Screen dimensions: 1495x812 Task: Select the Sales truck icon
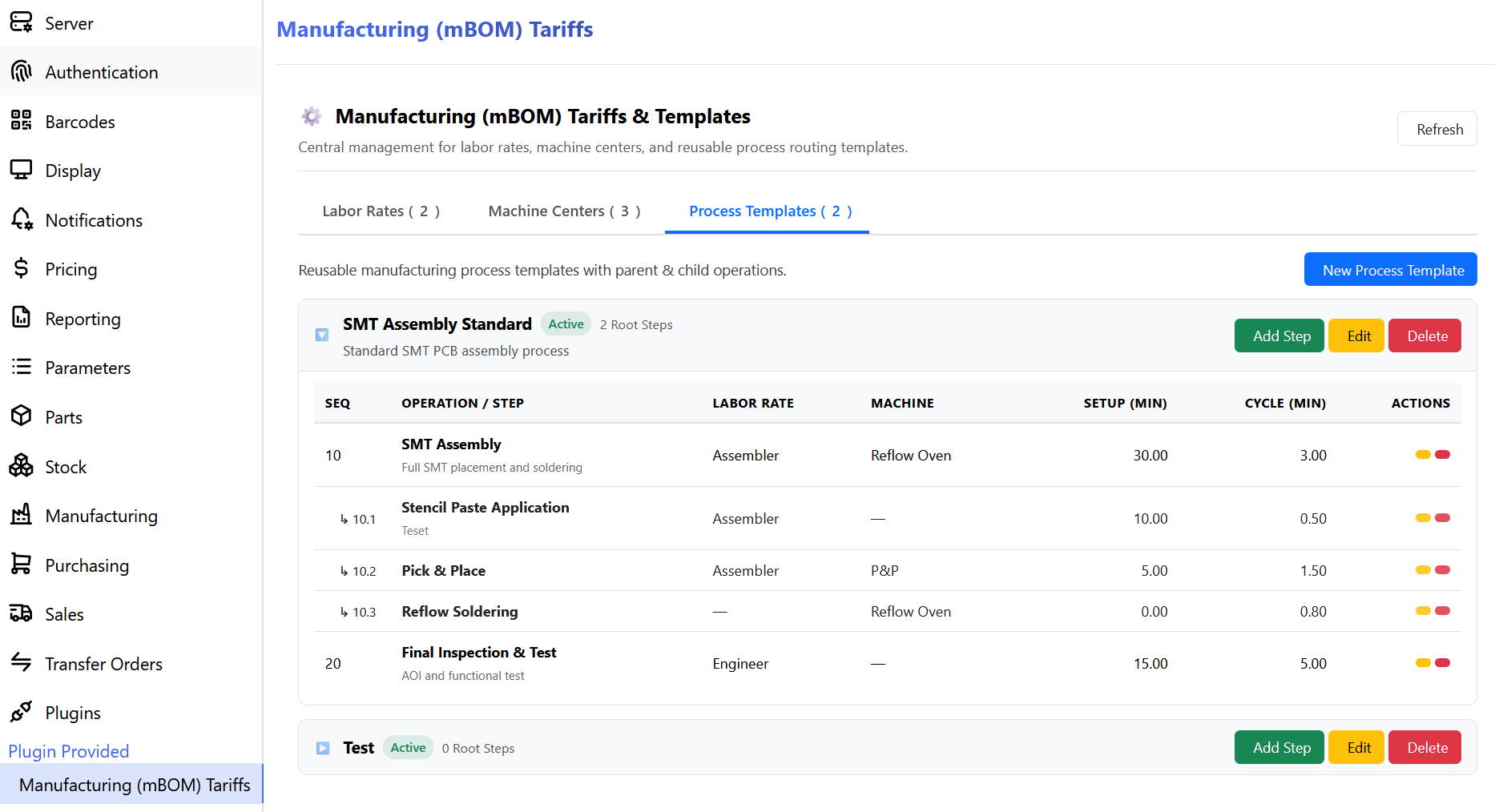pos(22,613)
